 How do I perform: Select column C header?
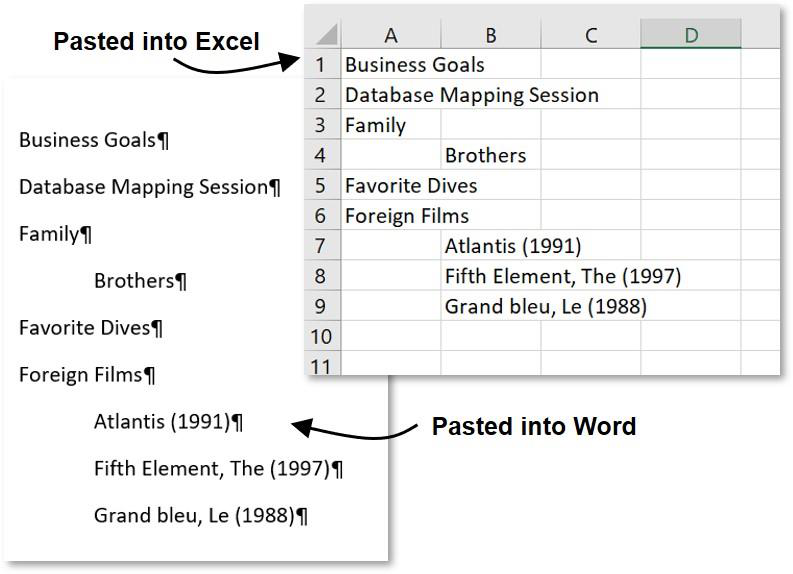(x=591, y=35)
